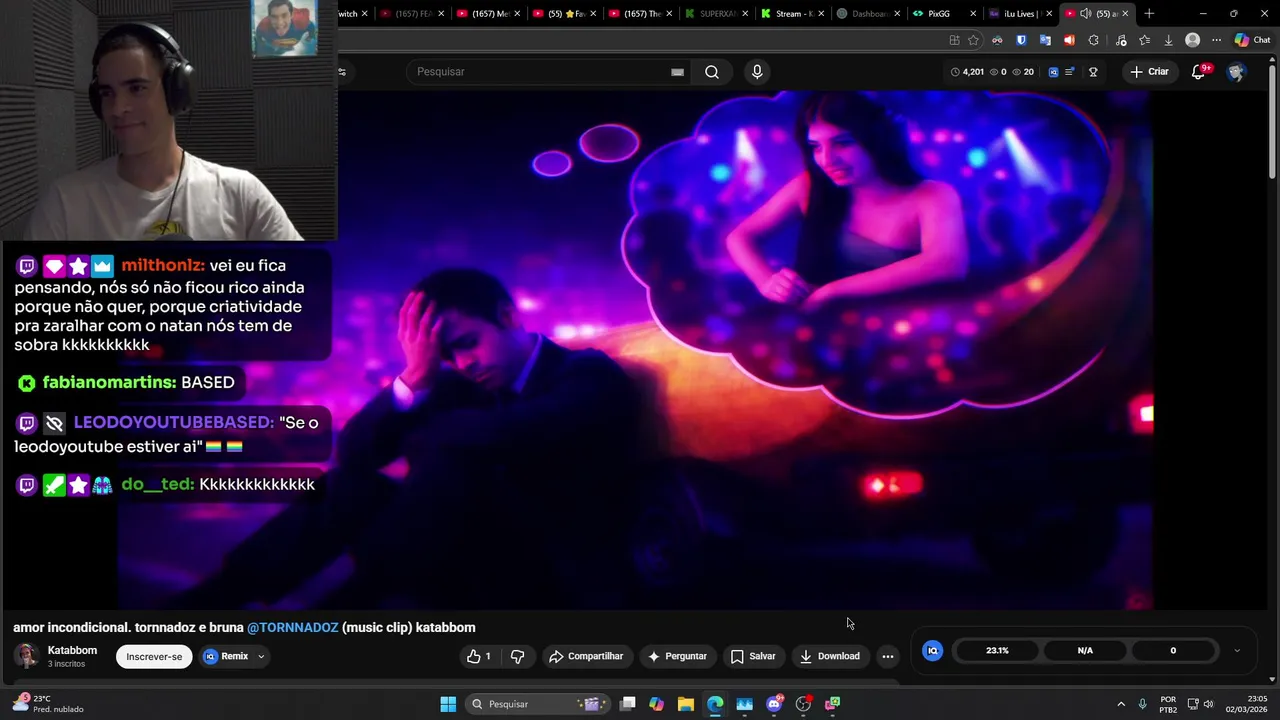Open a new browser tab

click(x=1149, y=14)
